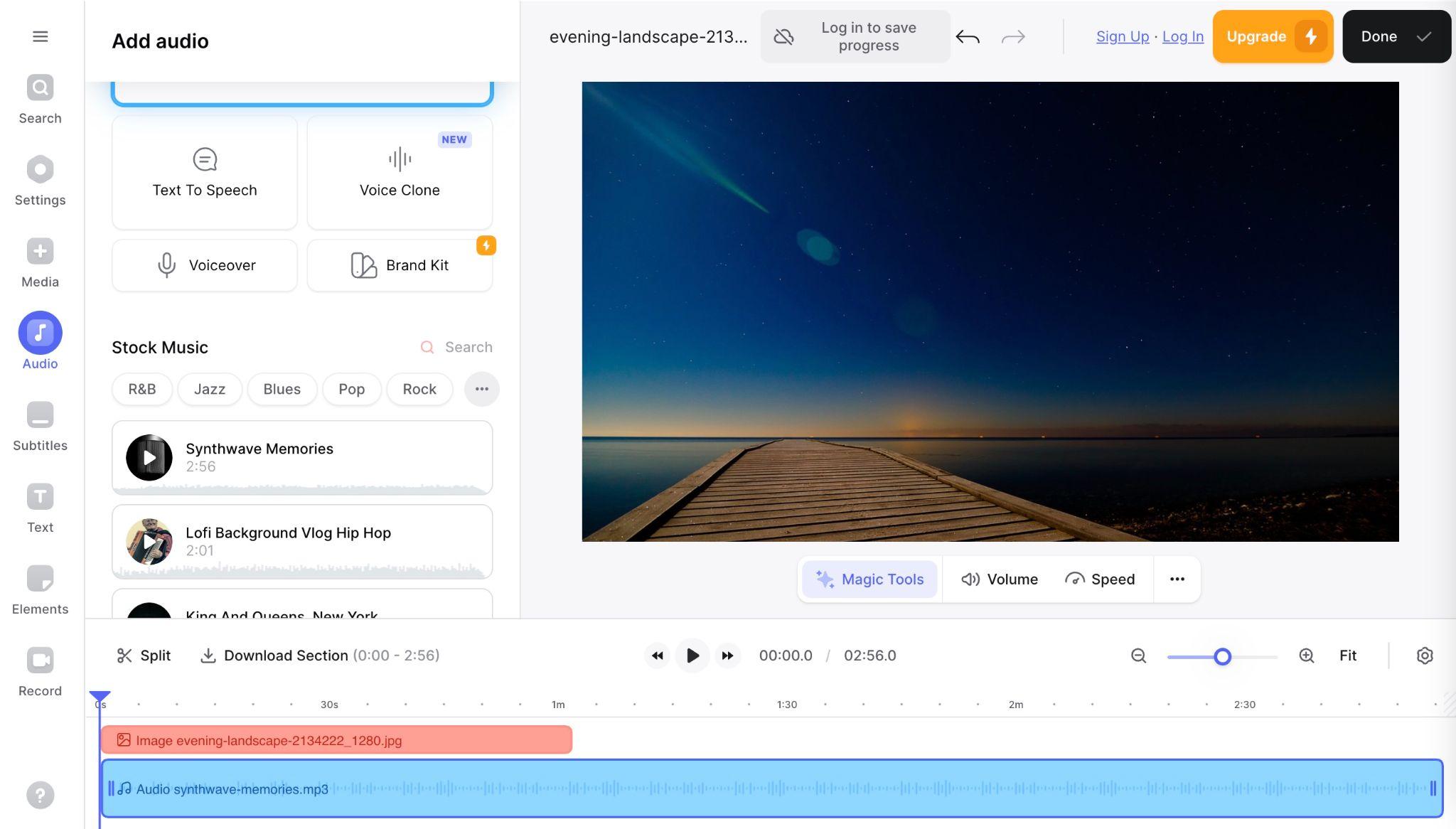Screen dimensions: 1456x829
Task: Open timeline settings gear
Action: [1425, 656]
